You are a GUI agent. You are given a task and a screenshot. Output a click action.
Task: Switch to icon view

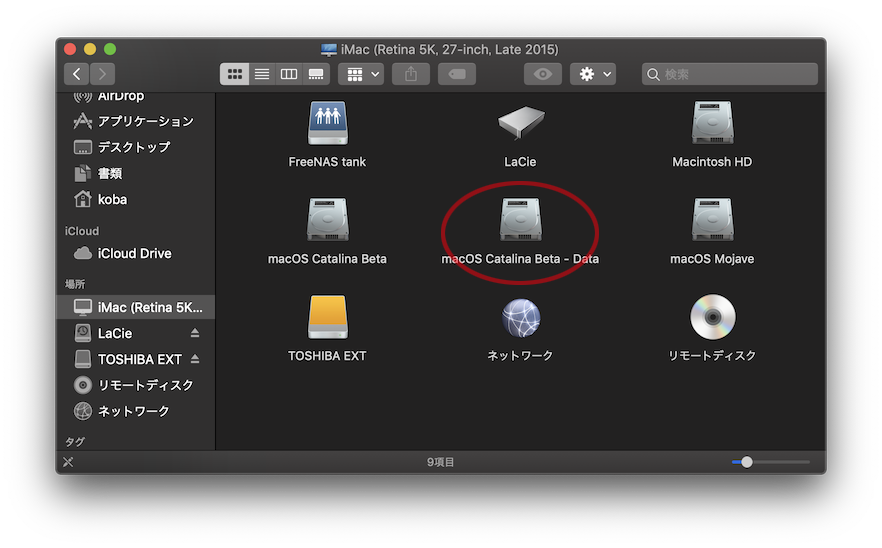235,74
